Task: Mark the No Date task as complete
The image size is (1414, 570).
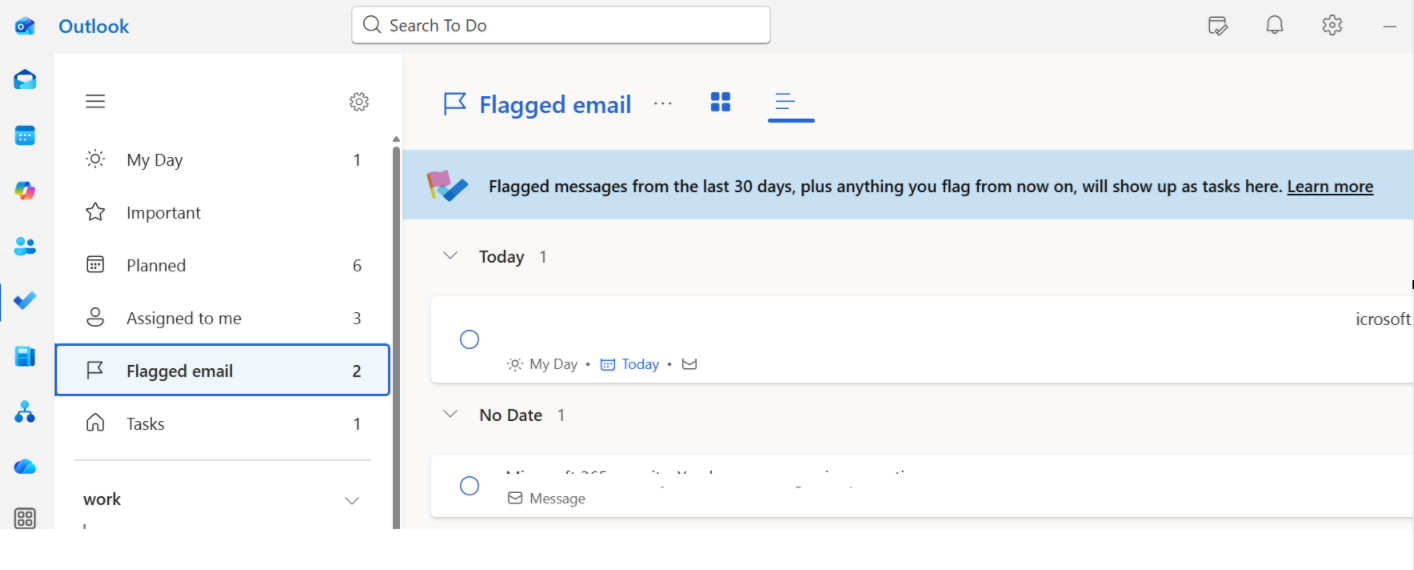Action: point(469,486)
